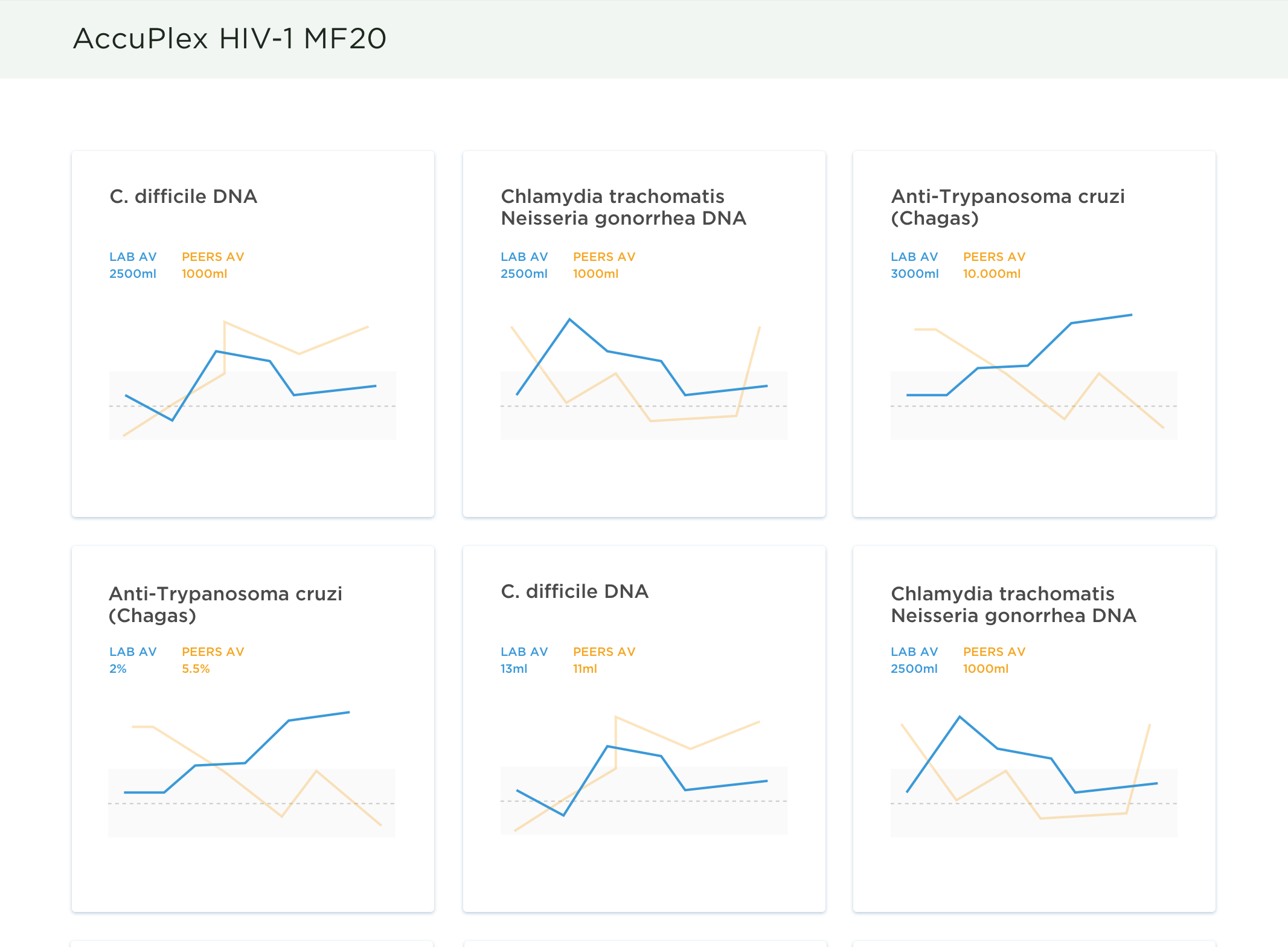This screenshot has width=1288, height=947.
Task: Select "1000ml" peers value under C. difficile DNA
Action: click(205, 274)
